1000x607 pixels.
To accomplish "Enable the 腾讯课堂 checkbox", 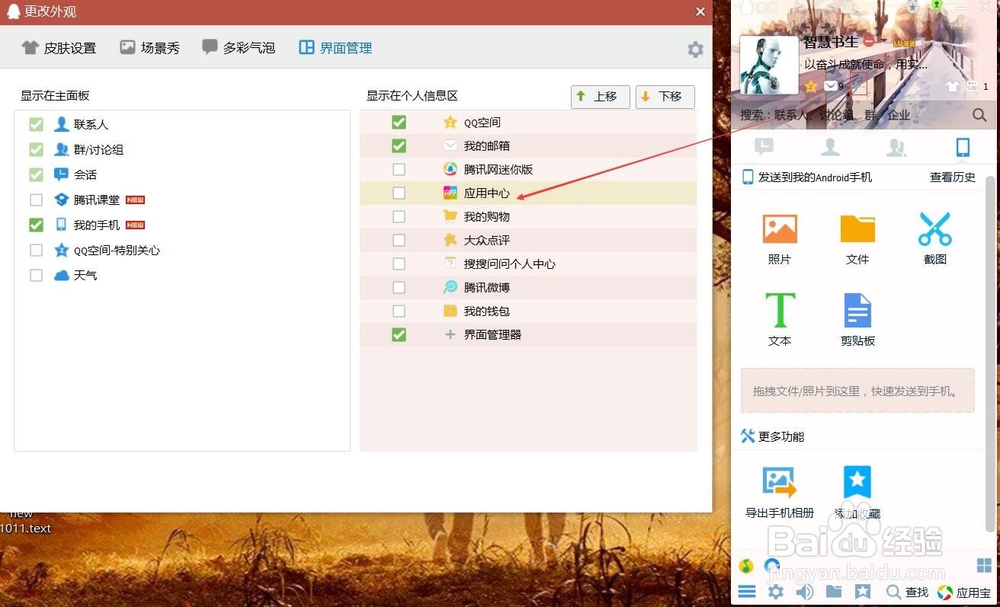I will (36, 200).
